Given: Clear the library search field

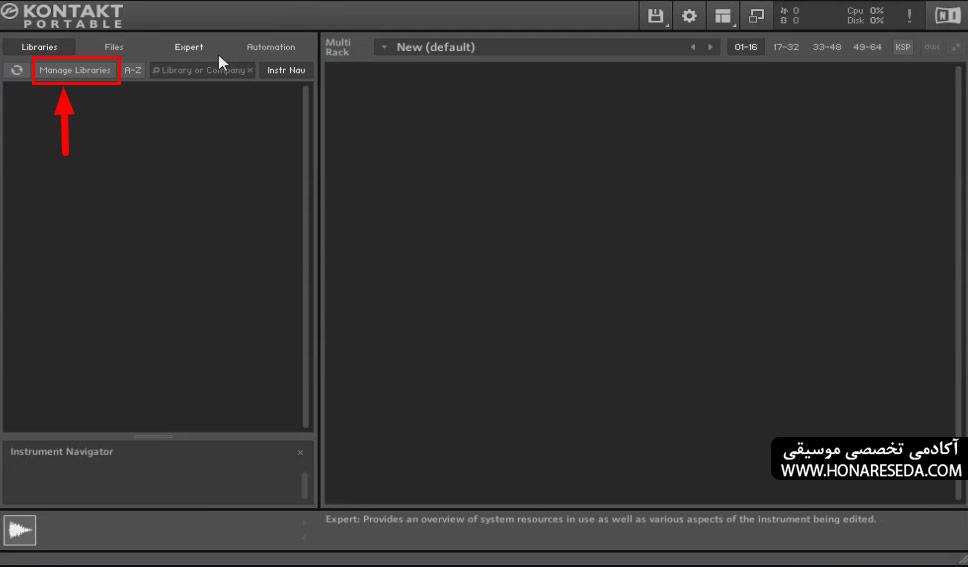Looking at the screenshot, I should click(249, 70).
